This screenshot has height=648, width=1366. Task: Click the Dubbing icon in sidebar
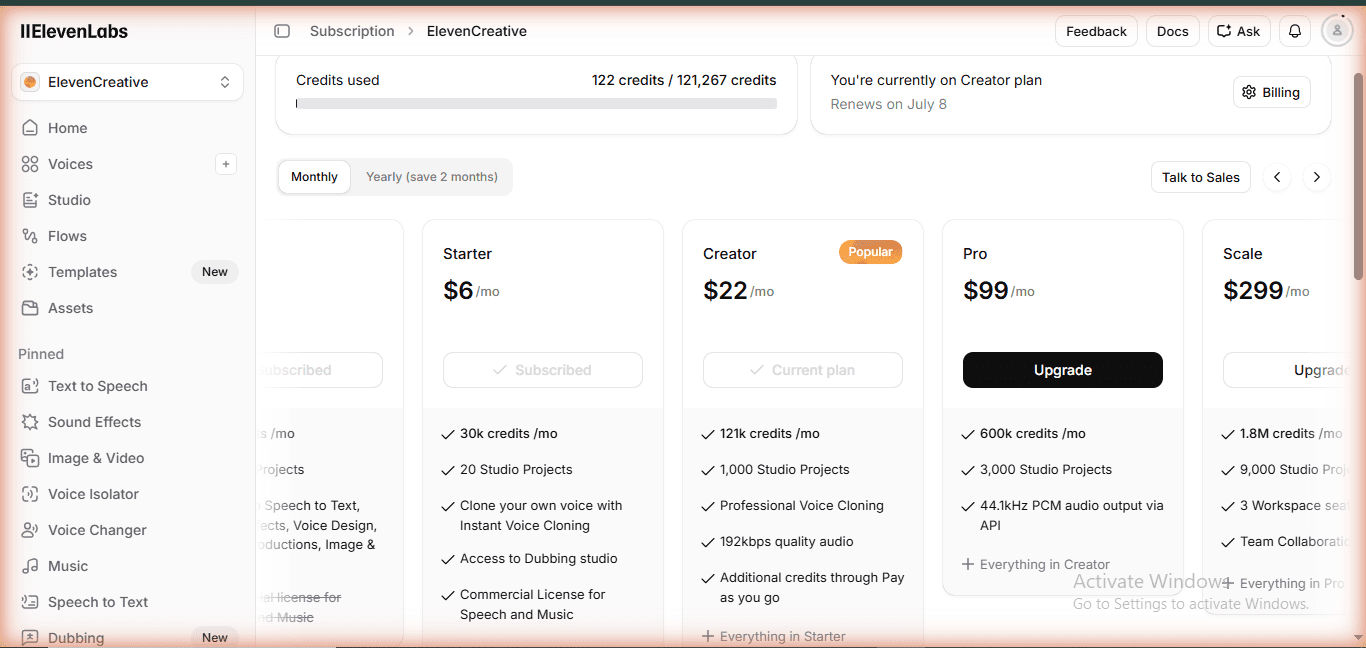[x=30, y=638]
